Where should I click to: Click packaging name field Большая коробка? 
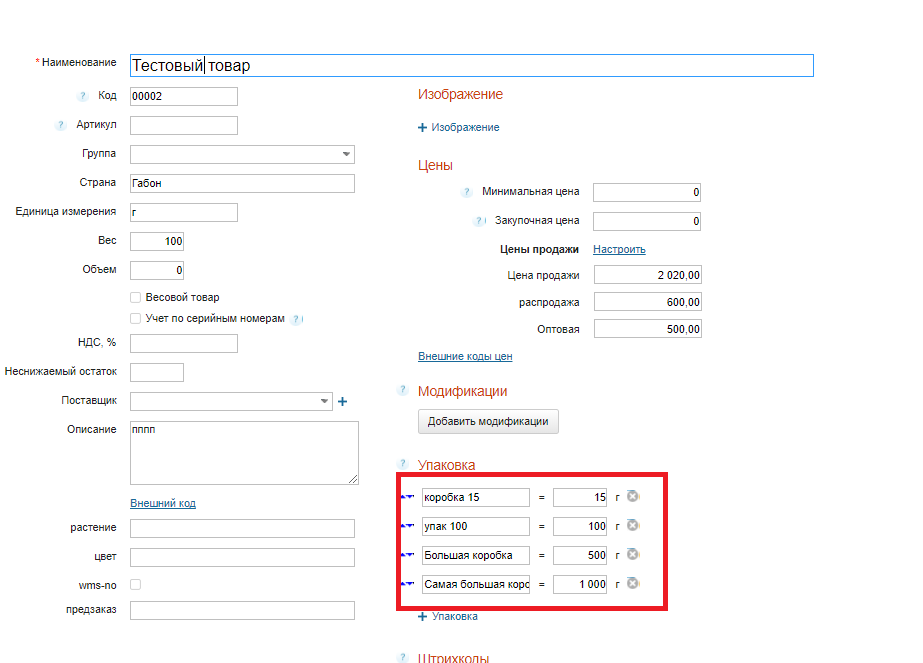point(476,555)
